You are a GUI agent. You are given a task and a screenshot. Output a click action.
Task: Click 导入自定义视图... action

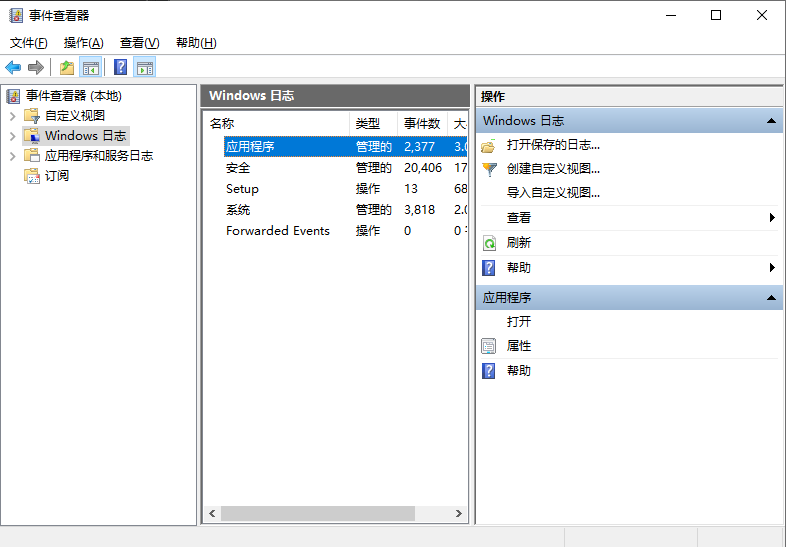pyautogui.click(x=553, y=193)
